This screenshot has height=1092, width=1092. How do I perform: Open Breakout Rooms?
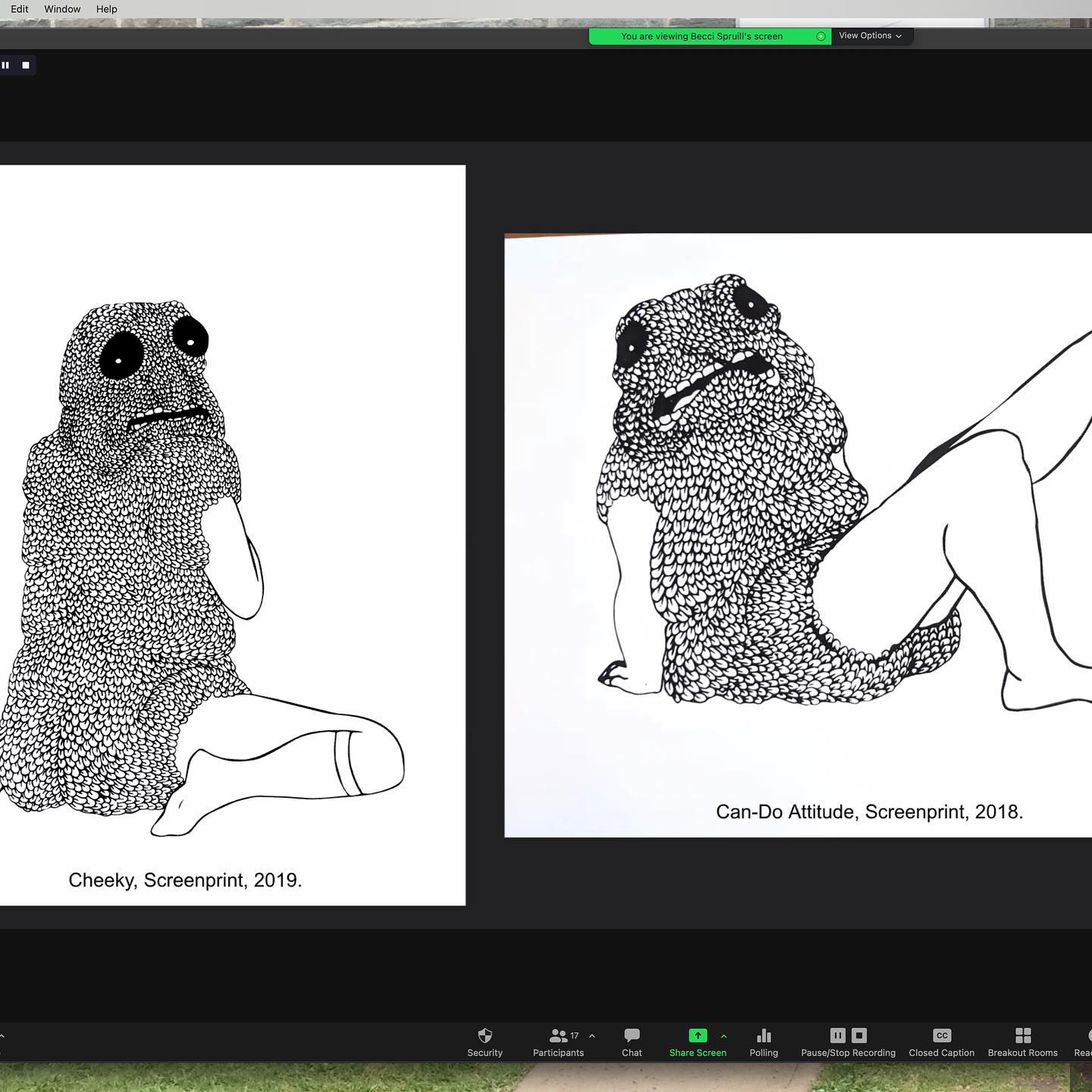(x=1022, y=1041)
